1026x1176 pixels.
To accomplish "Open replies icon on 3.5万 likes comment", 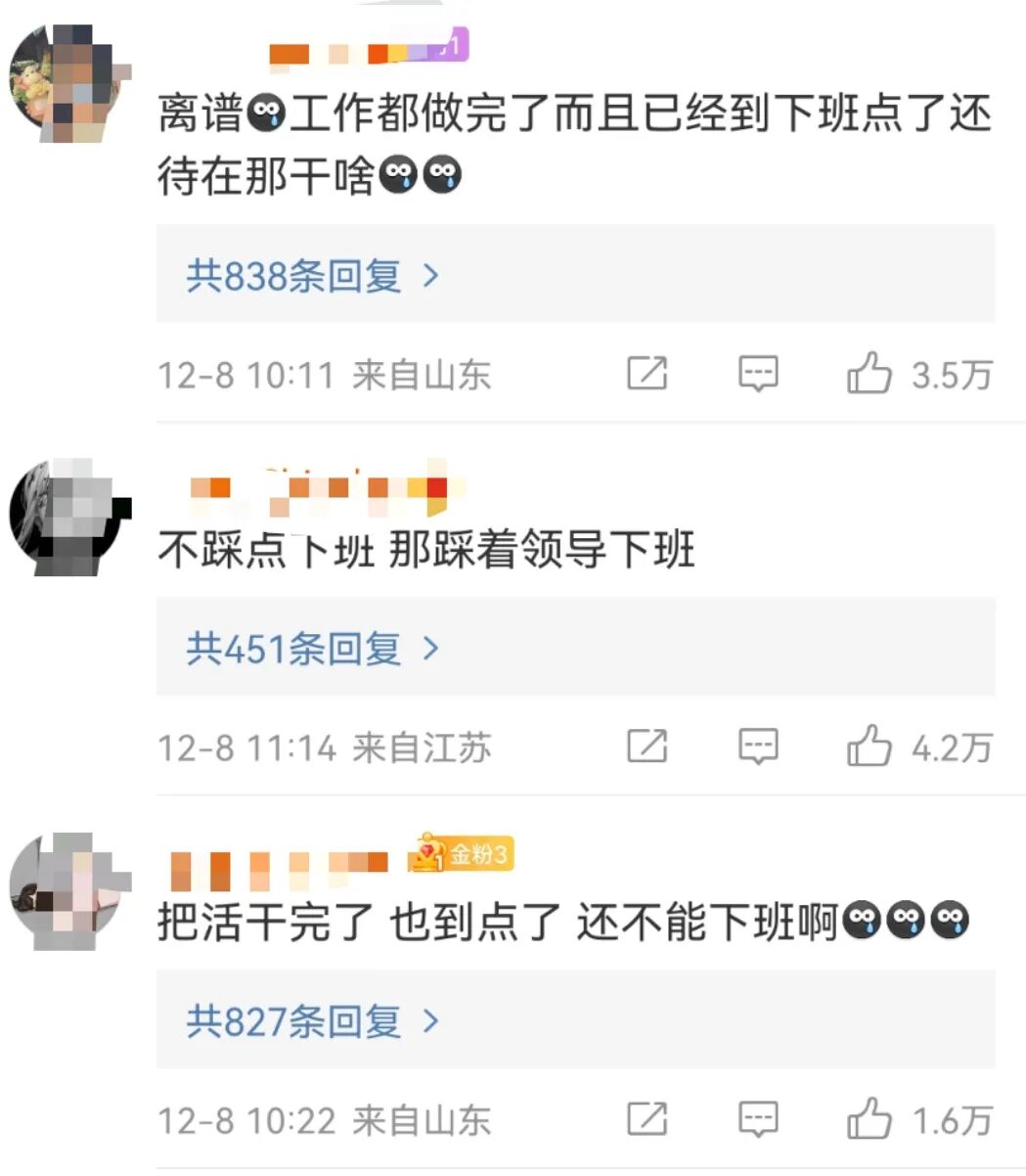I will click(x=758, y=374).
